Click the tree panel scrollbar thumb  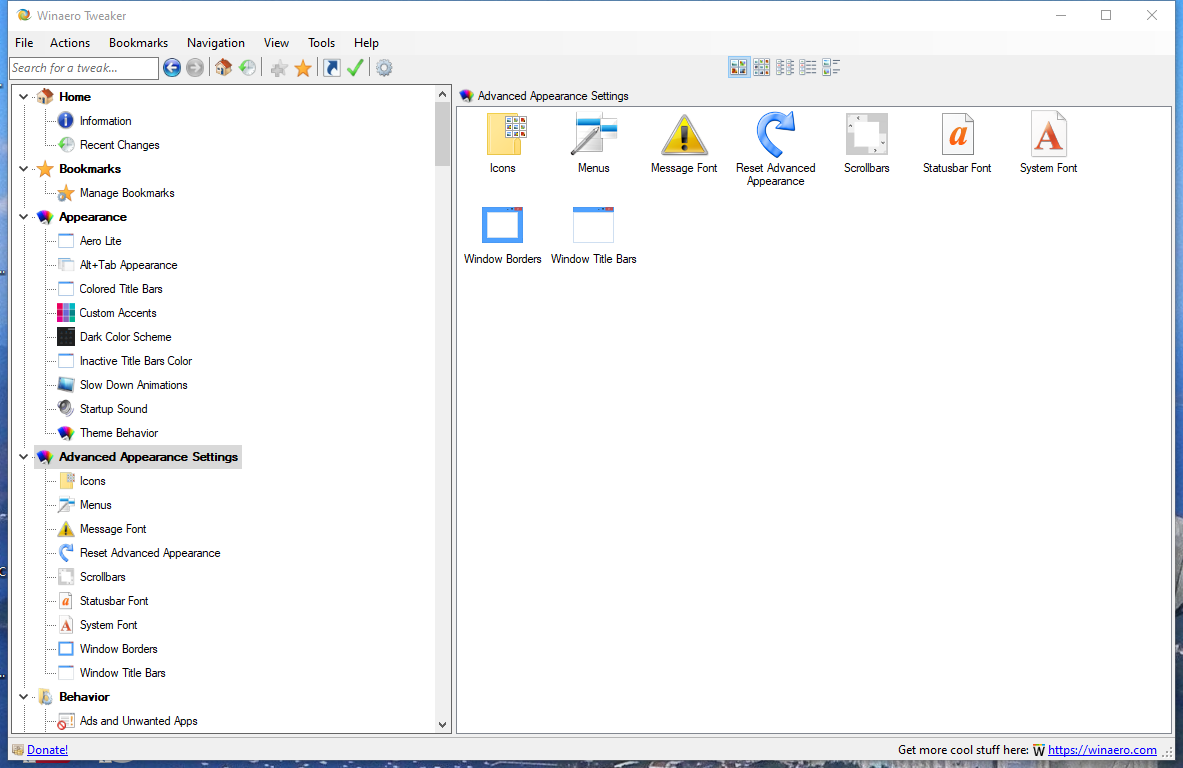pyautogui.click(x=442, y=134)
